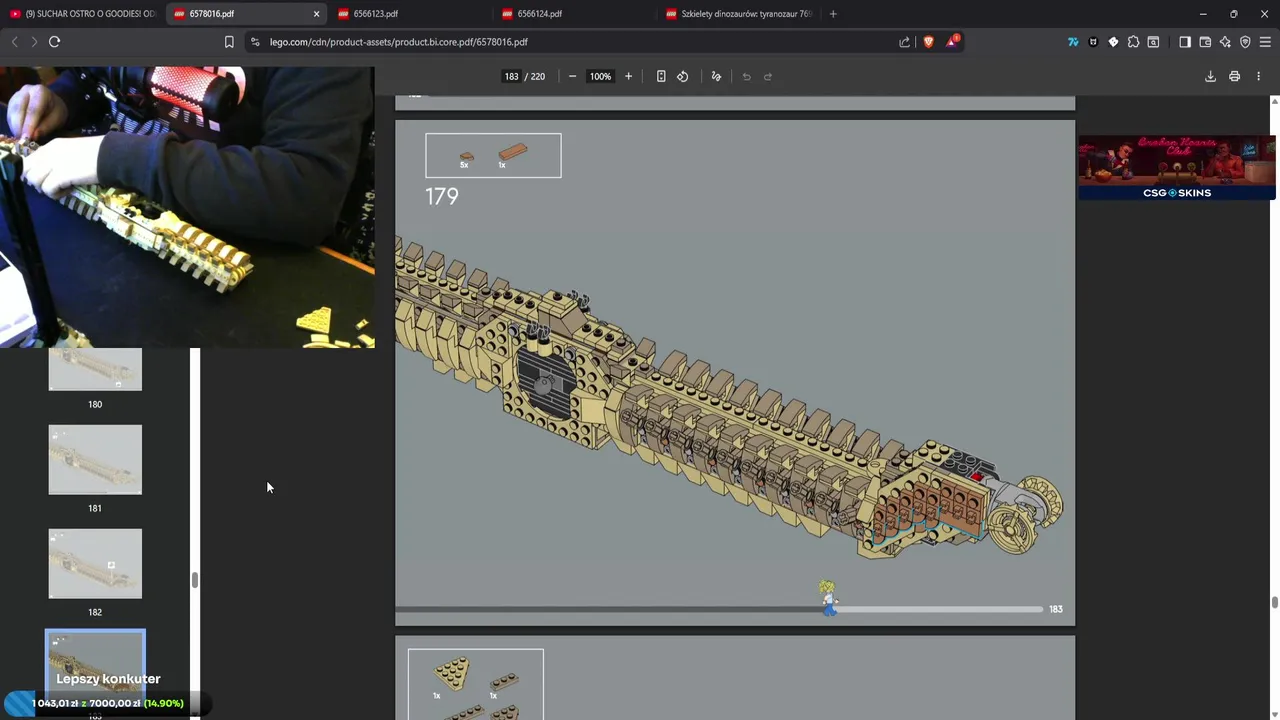1280x720 pixels.
Task: Open the browser hamburger menu
Action: tap(1265, 42)
